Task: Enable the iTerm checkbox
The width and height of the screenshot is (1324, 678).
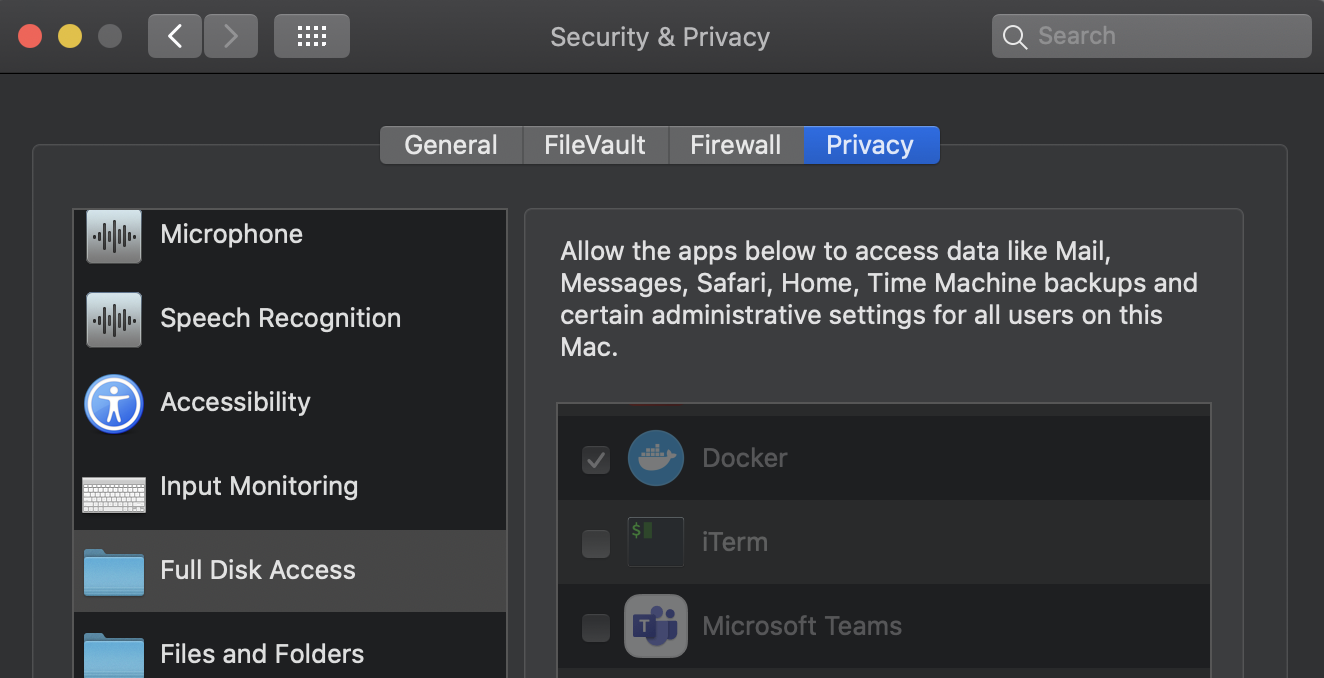Action: [x=596, y=544]
